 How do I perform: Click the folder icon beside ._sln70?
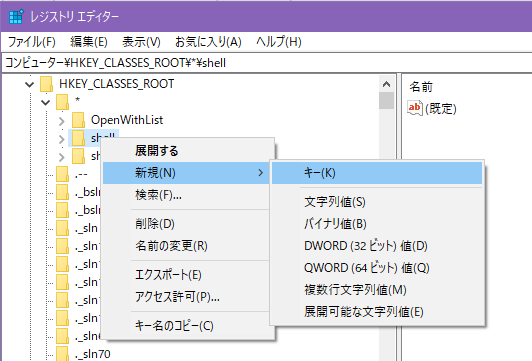click(x=62, y=354)
